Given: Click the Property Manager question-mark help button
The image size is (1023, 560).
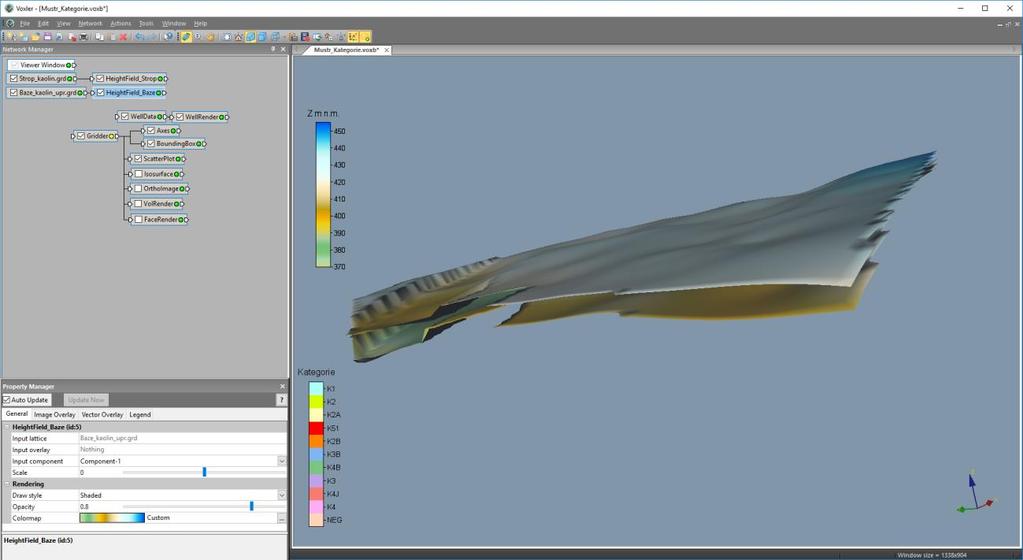Looking at the screenshot, I should 281,399.
